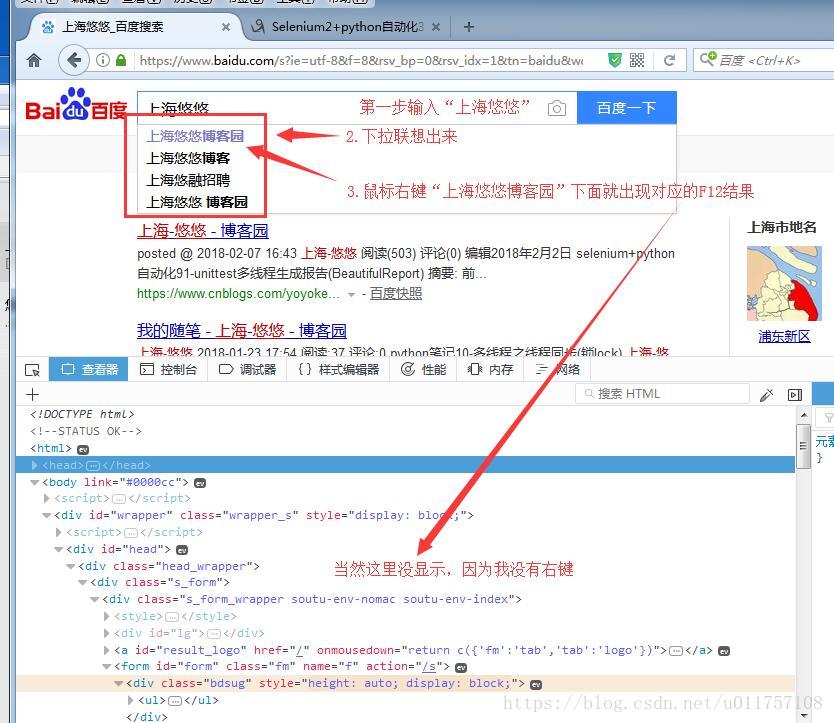Click the eyedropper icon in inspector toolbar
The width and height of the screenshot is (834, 723).
tap(766, 394)
